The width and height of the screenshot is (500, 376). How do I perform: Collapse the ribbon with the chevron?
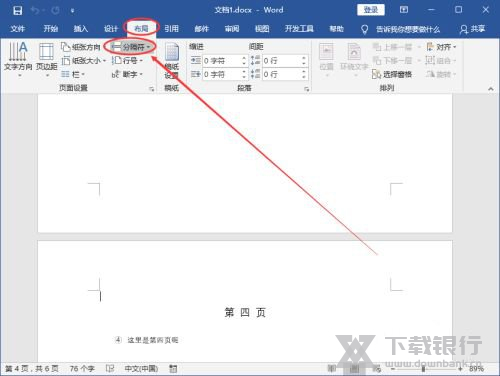pyautogui.click(x=491, y=89)
